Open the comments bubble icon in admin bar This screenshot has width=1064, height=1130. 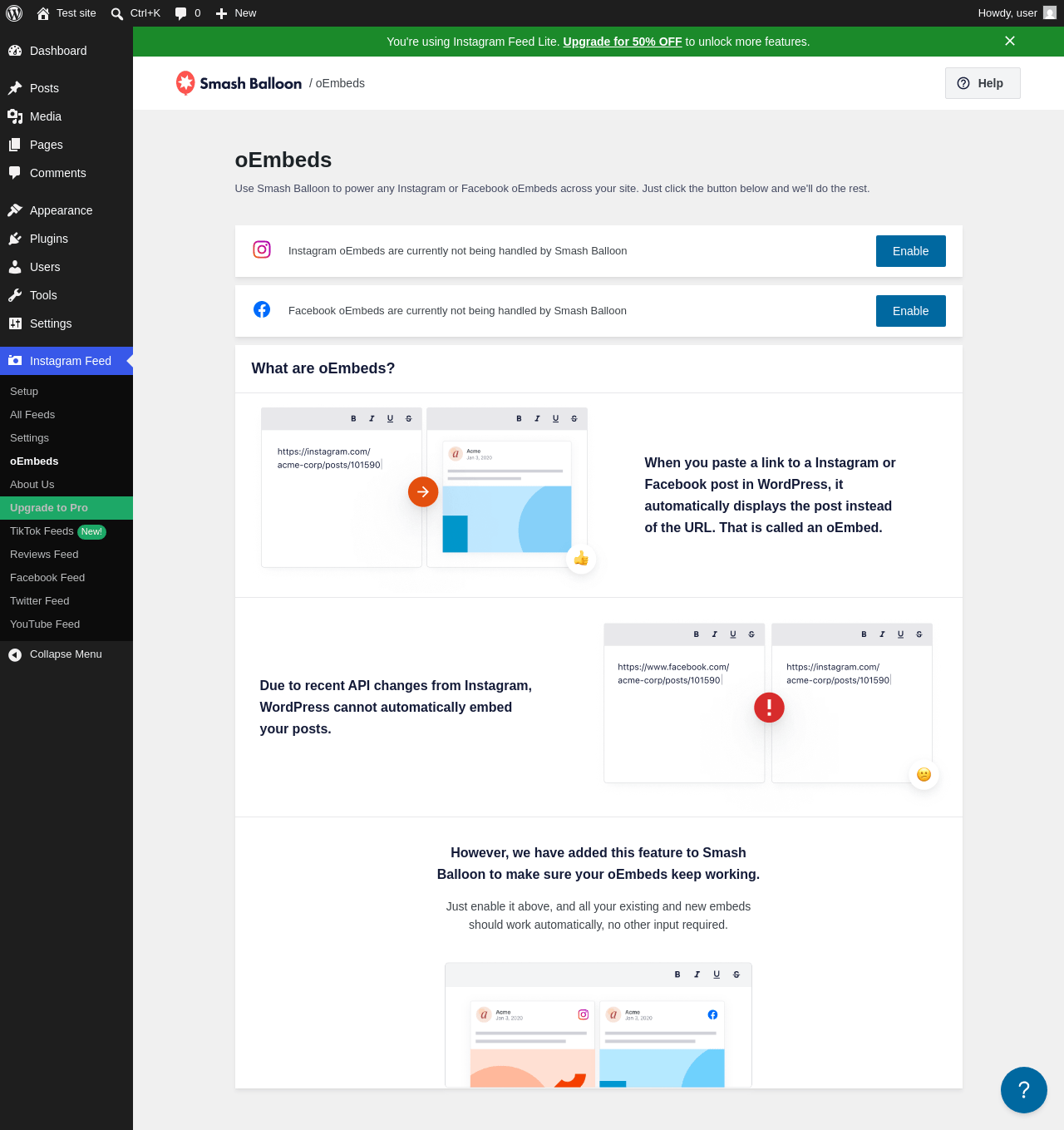[x=181, y=13]
